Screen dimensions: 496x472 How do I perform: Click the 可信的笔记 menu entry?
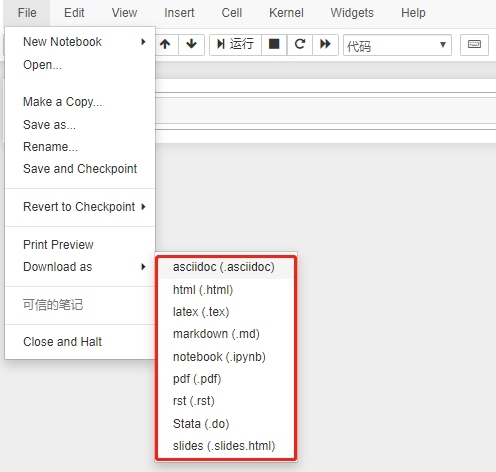(80, 305)
